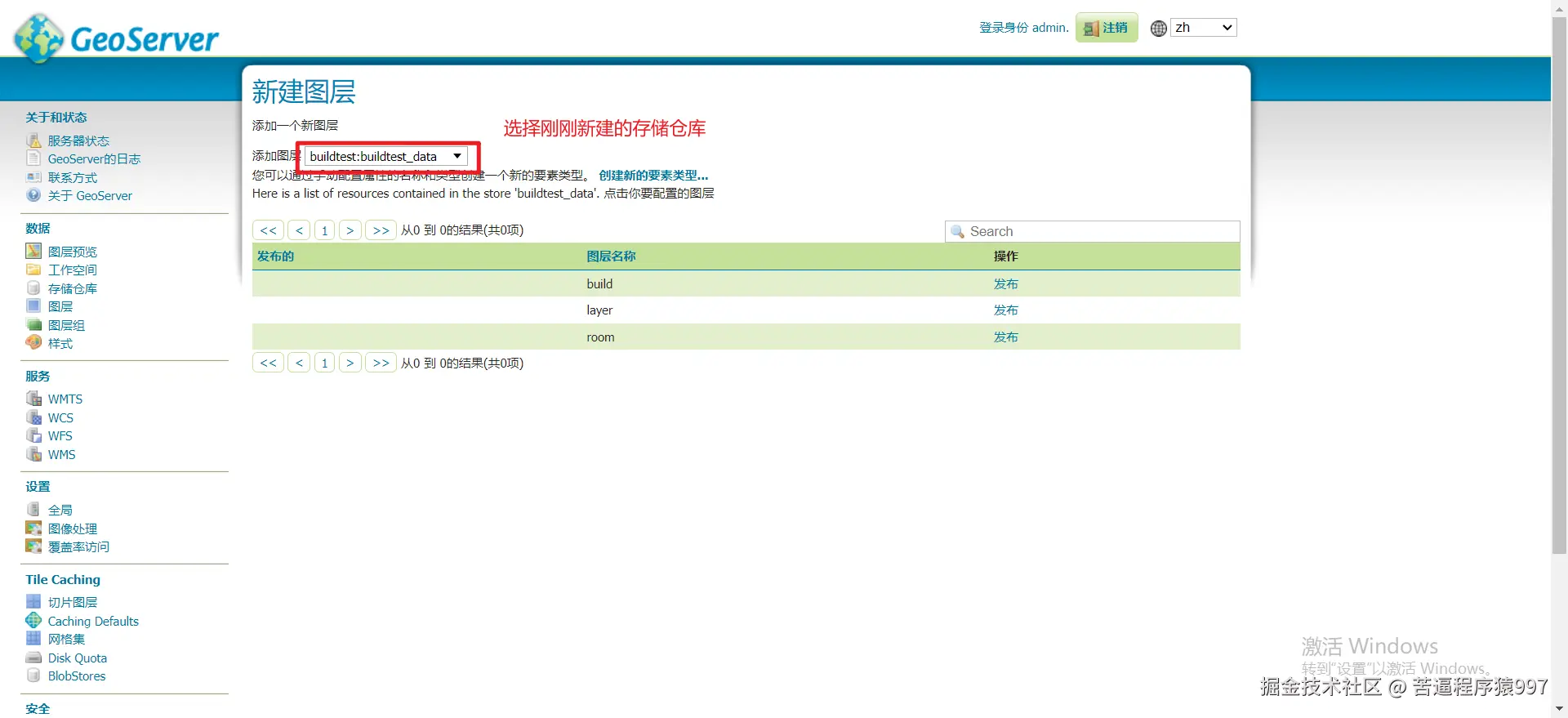
Task: Click bottom pager page 1 button
Action: 325,363
